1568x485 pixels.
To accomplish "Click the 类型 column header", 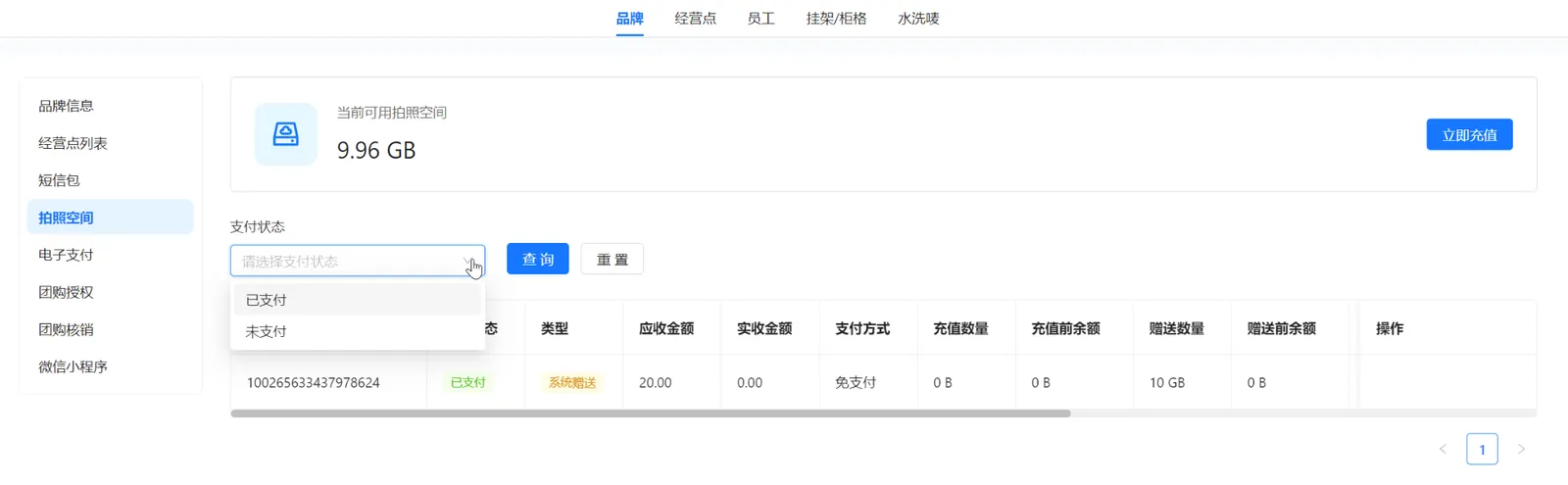I will point(555,328).
